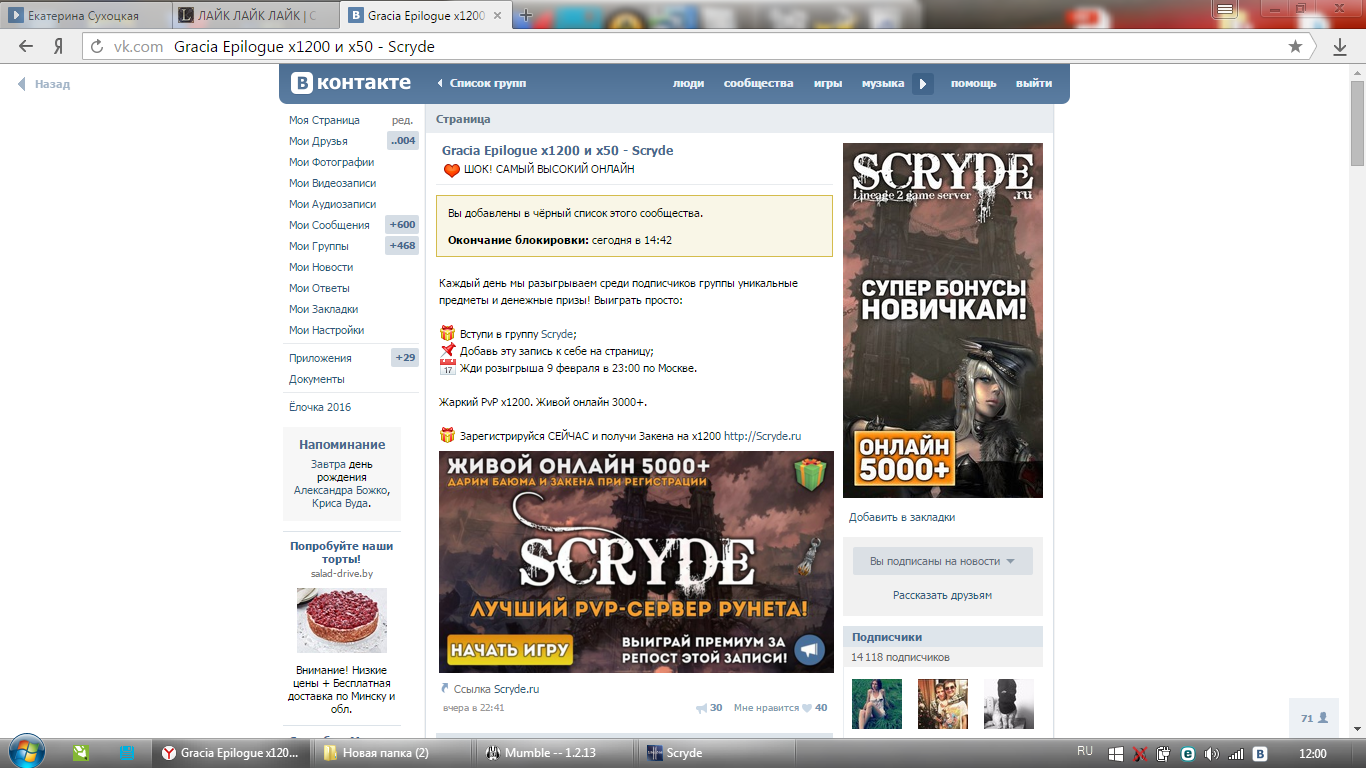
Task: Bookmark the page with the star icon
Action: coord(1296,47)
